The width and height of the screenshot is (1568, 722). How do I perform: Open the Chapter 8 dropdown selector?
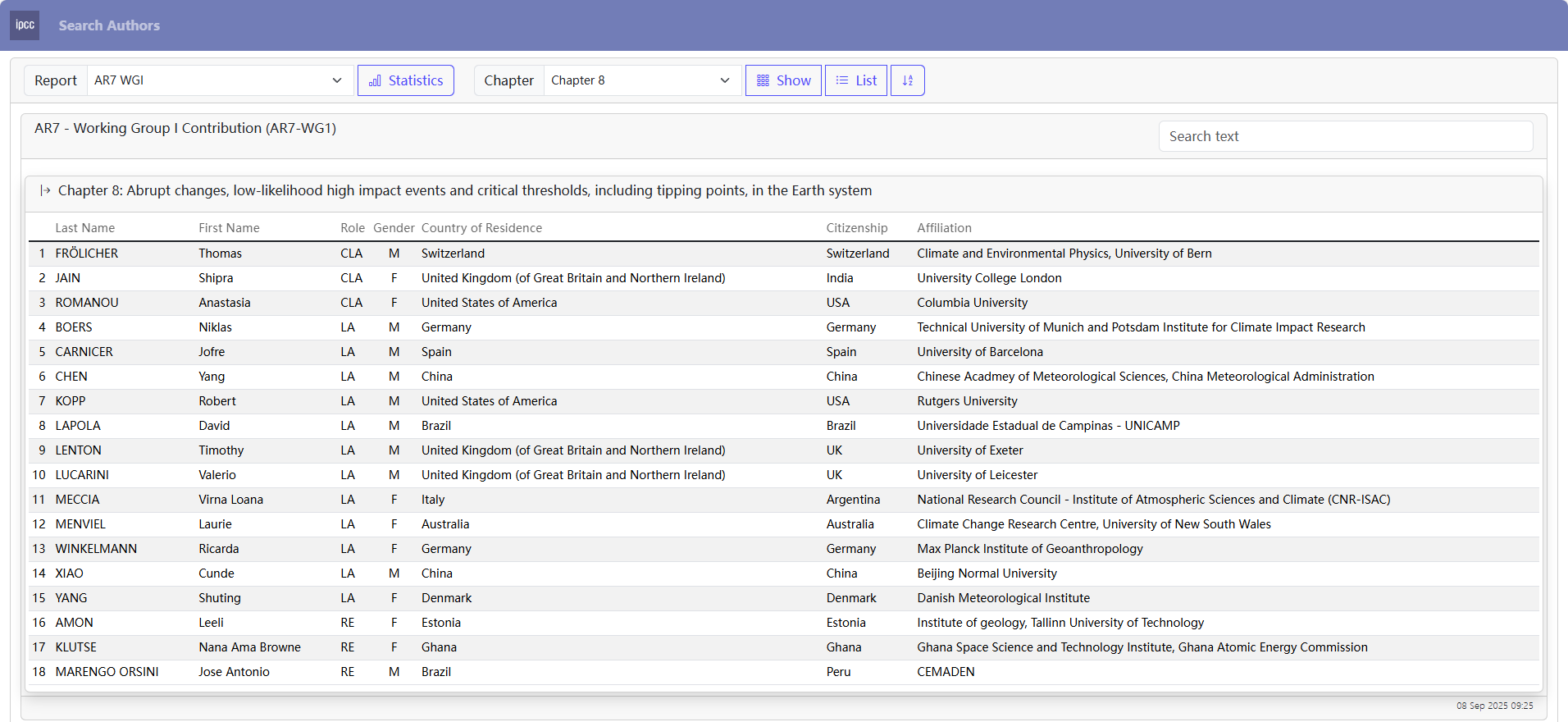[641, 80]
